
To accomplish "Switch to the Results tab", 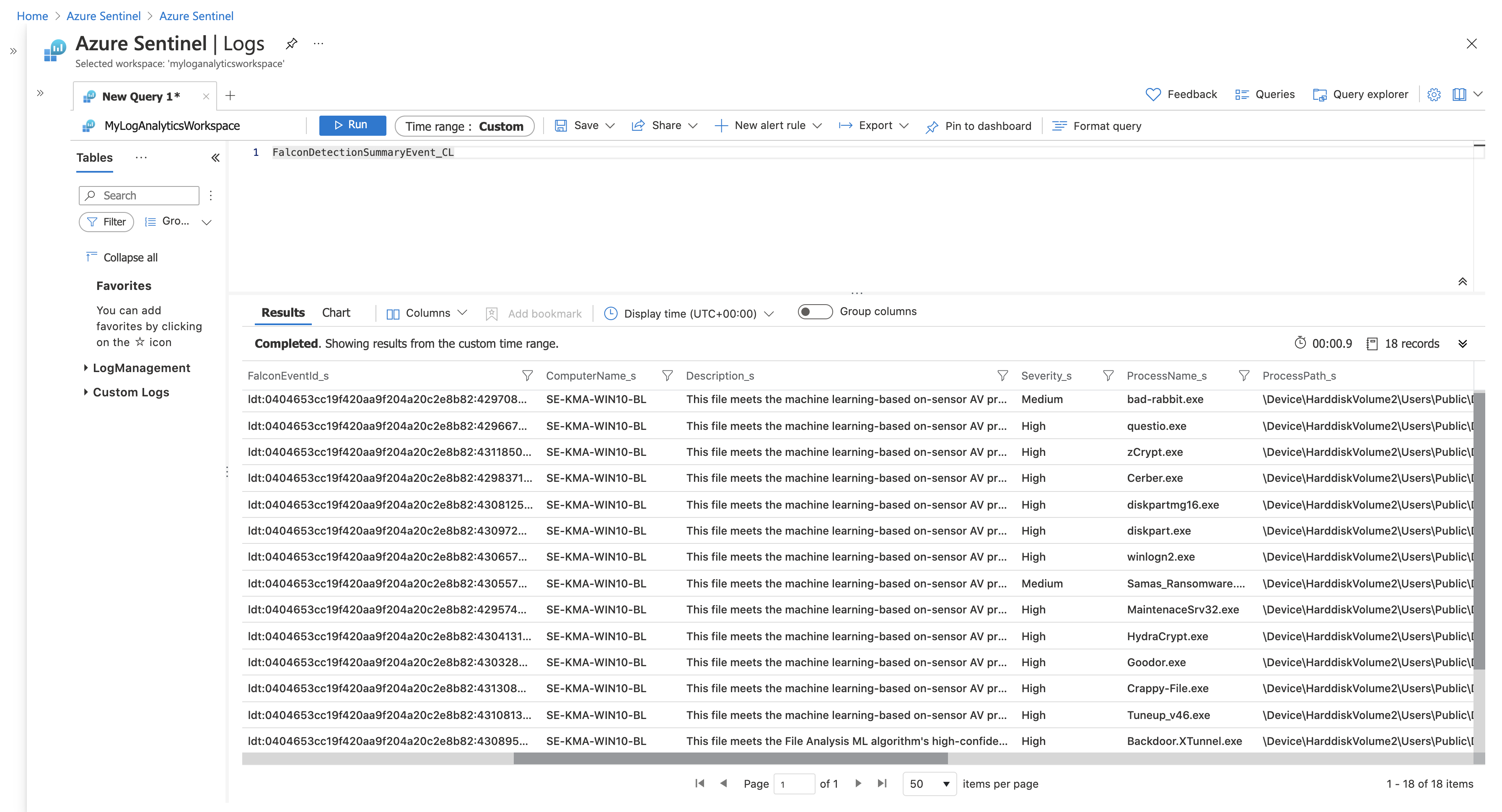I will click(283, 313).
